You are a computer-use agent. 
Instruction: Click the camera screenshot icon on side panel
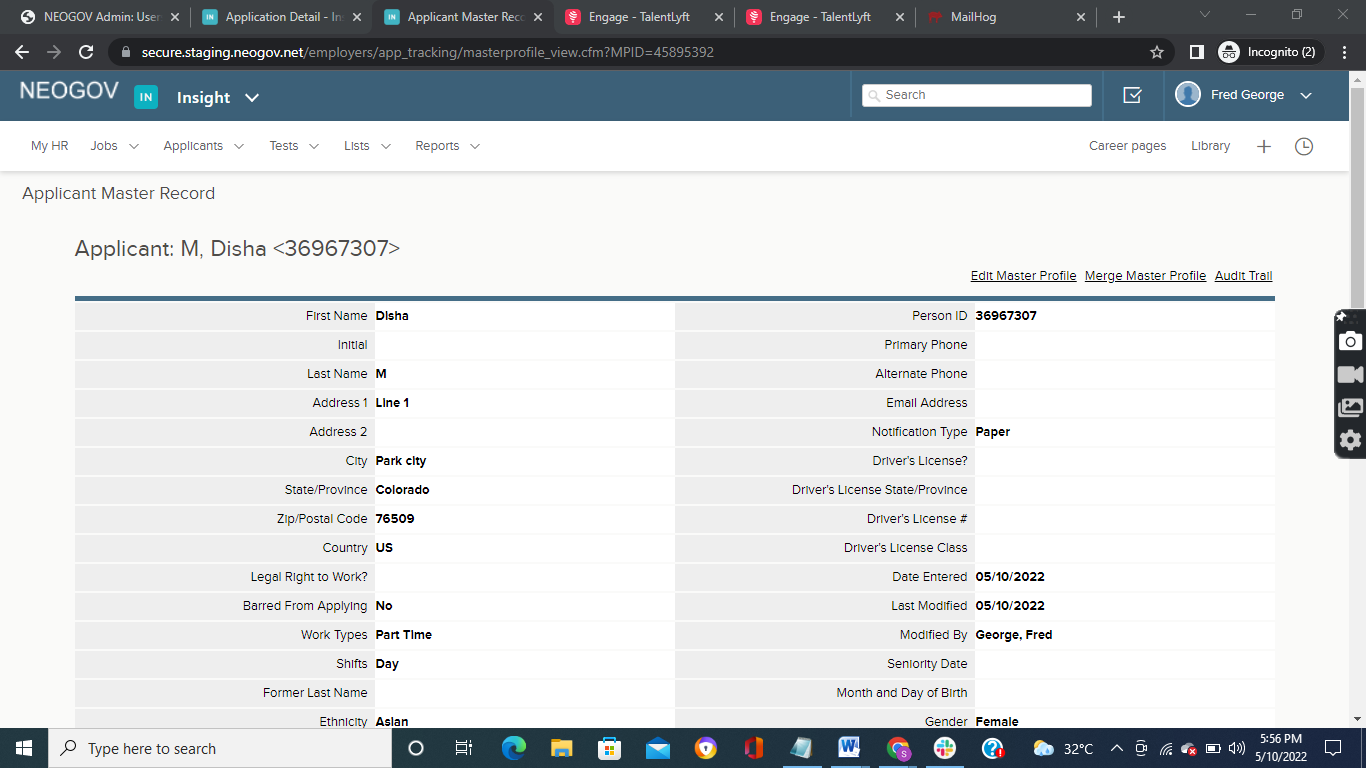[x=1350, y=341]
